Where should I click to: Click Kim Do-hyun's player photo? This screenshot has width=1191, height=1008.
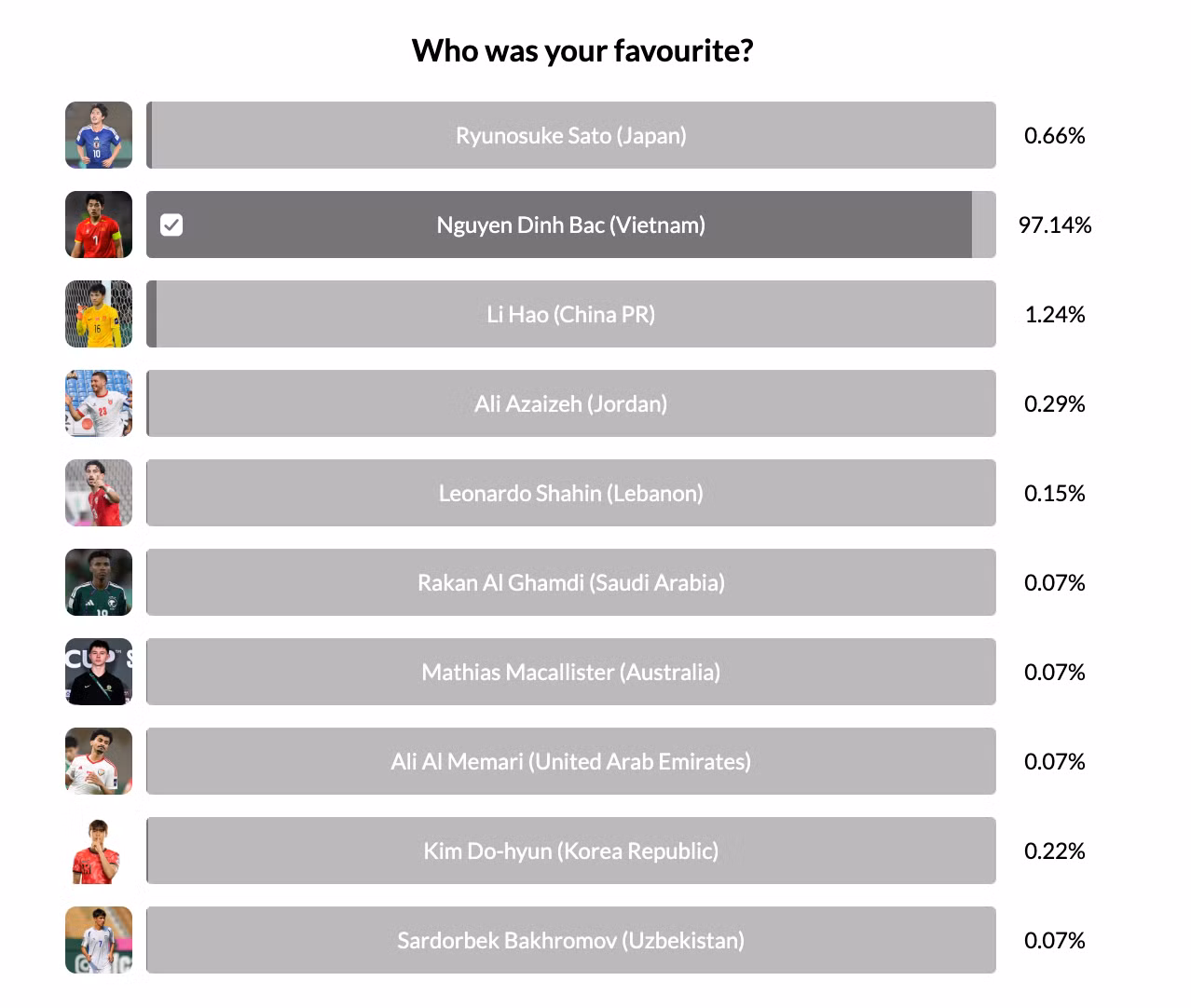99,851
